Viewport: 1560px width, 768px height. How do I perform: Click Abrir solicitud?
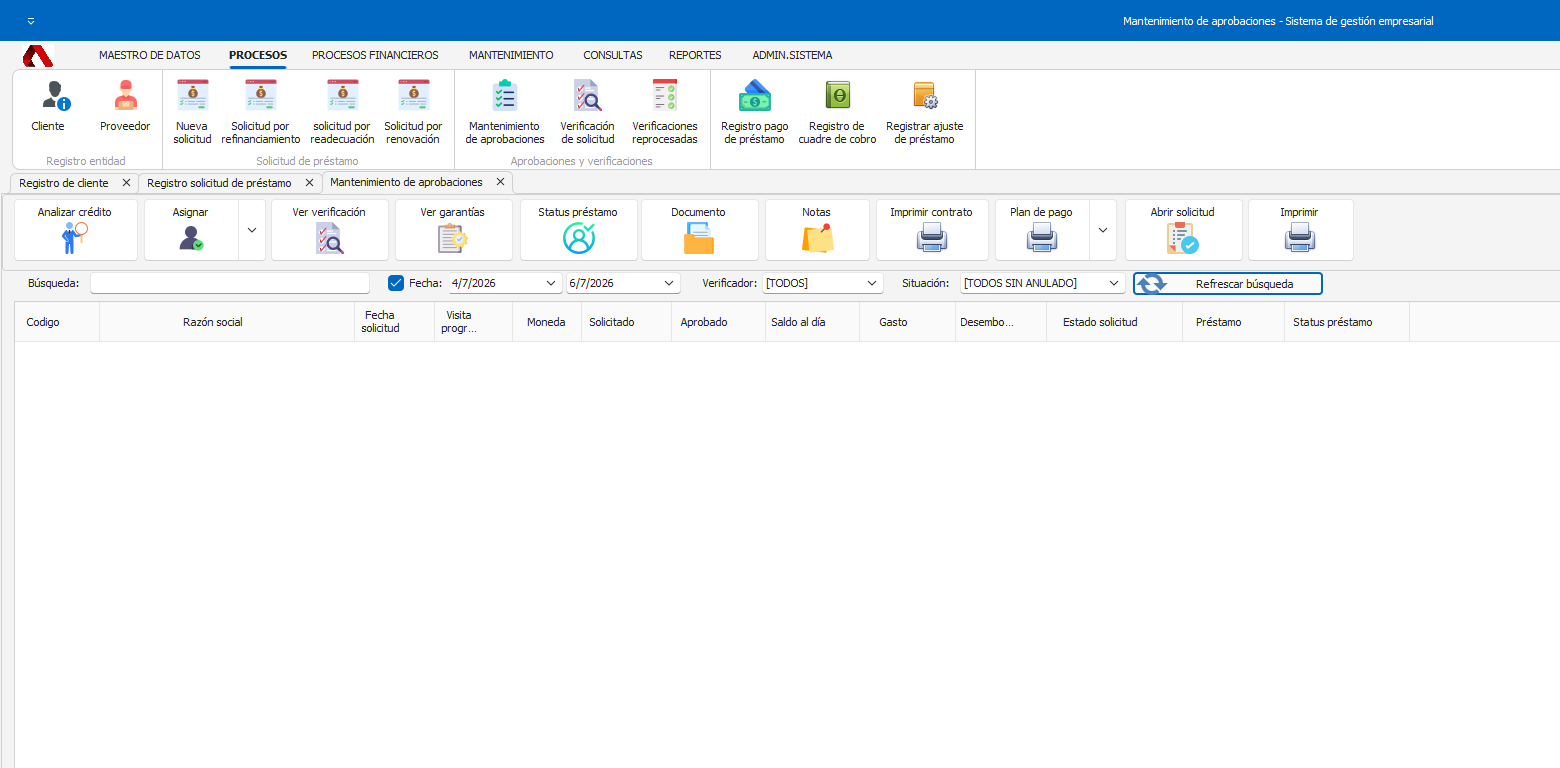click(x=1183, y=230)
